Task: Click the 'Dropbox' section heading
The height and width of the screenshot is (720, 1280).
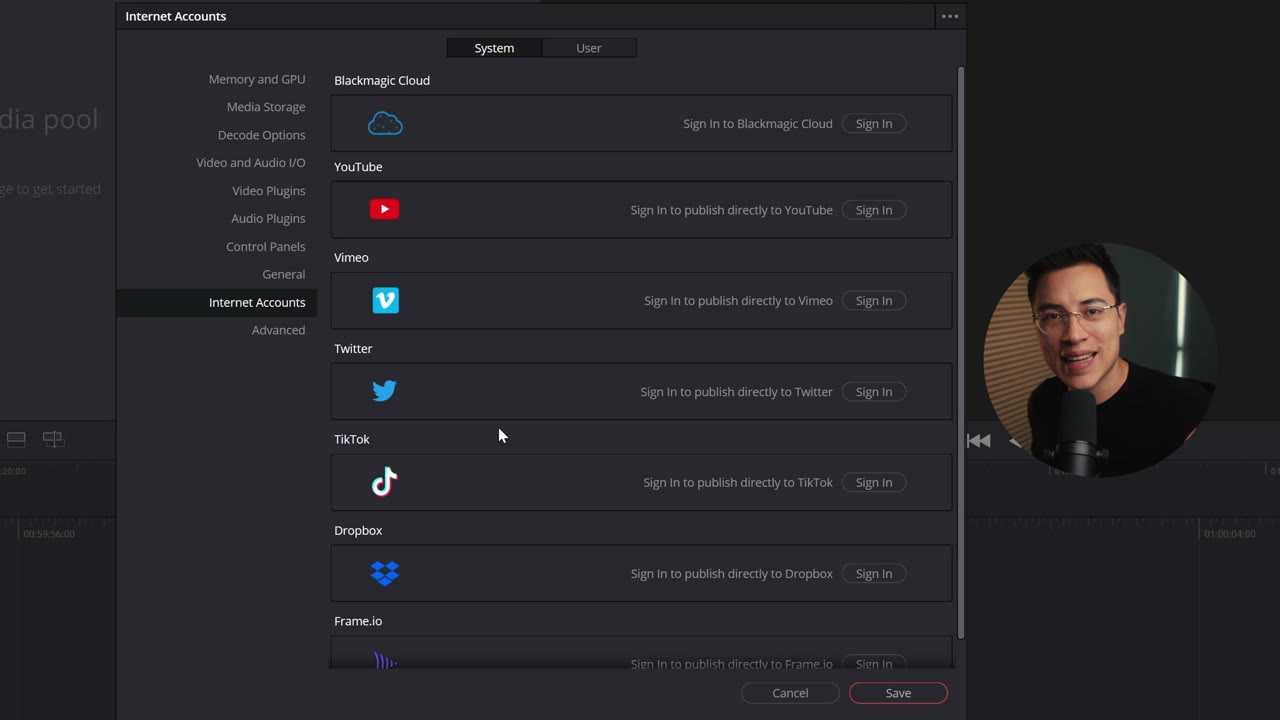Action: click(358, 531)
